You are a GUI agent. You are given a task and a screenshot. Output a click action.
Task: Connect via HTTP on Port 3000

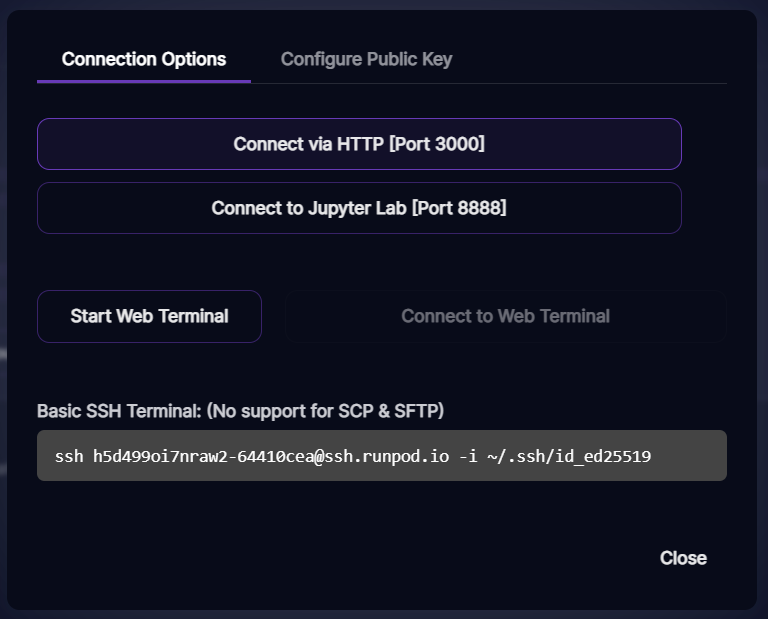point(359,144)
